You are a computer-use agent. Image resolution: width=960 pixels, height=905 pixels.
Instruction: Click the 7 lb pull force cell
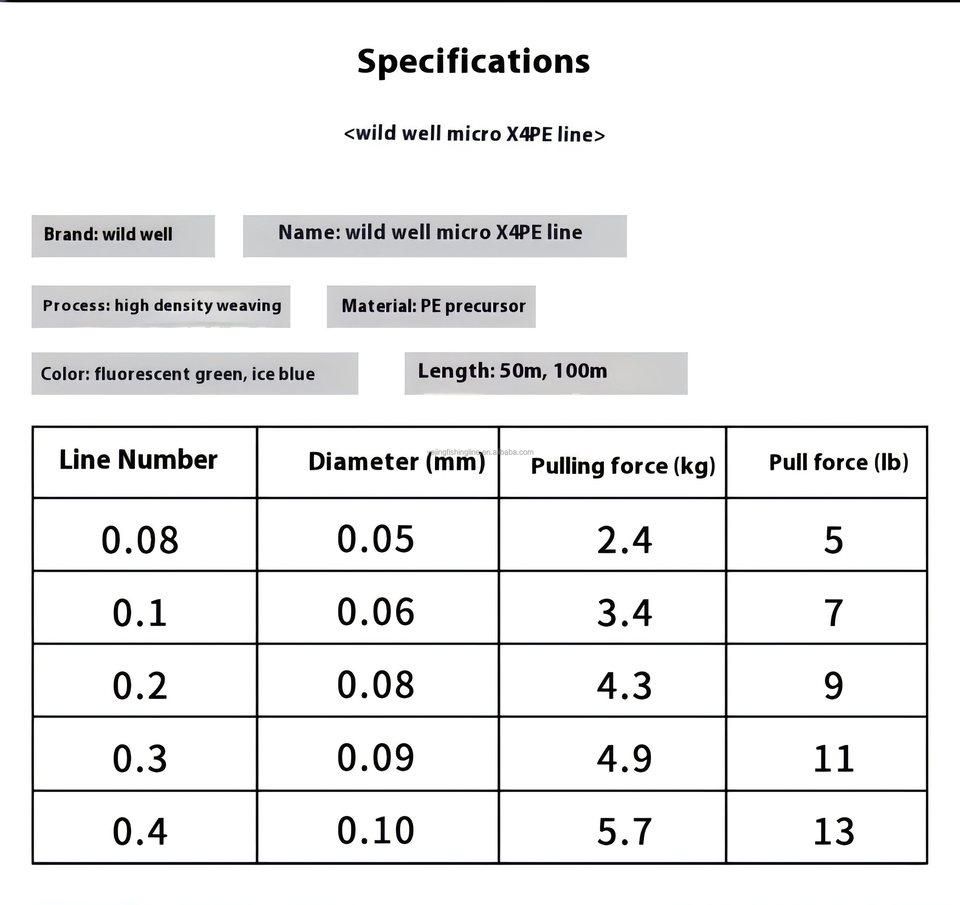coord(833,613)
